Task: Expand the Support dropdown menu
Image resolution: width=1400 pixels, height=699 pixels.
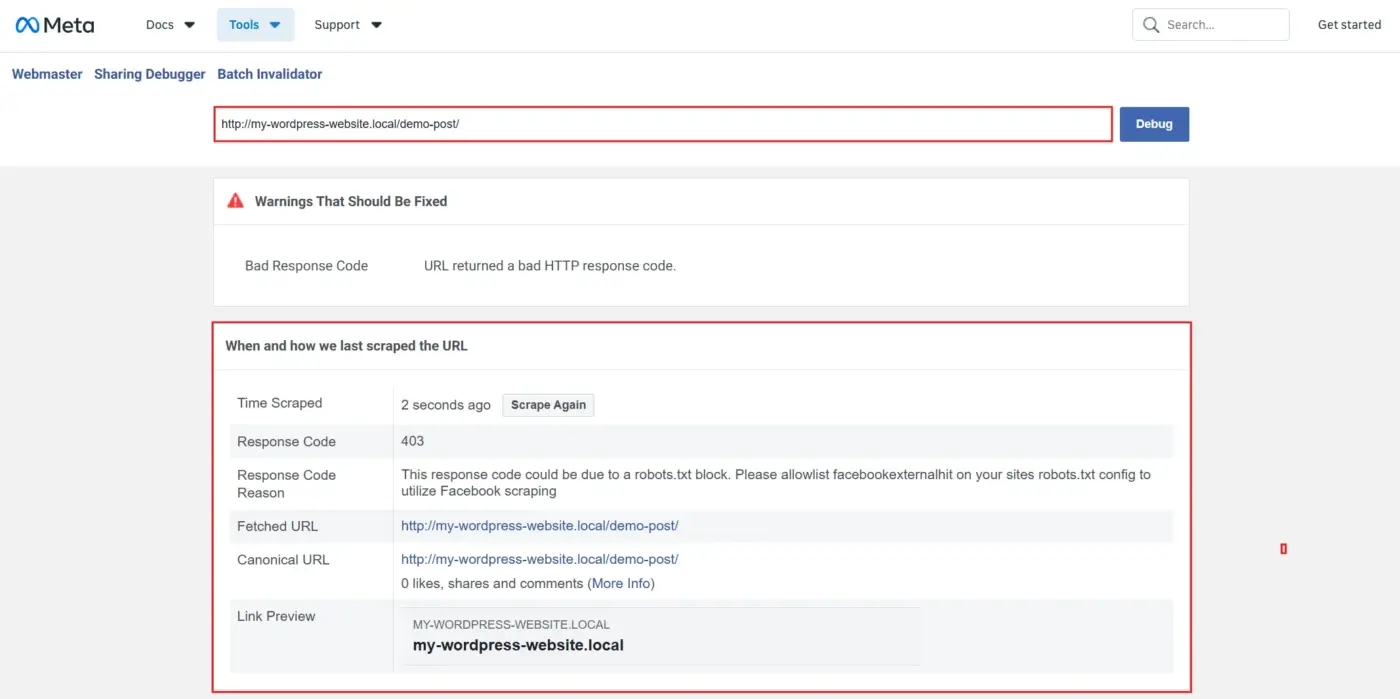Action: coord(348,25)
